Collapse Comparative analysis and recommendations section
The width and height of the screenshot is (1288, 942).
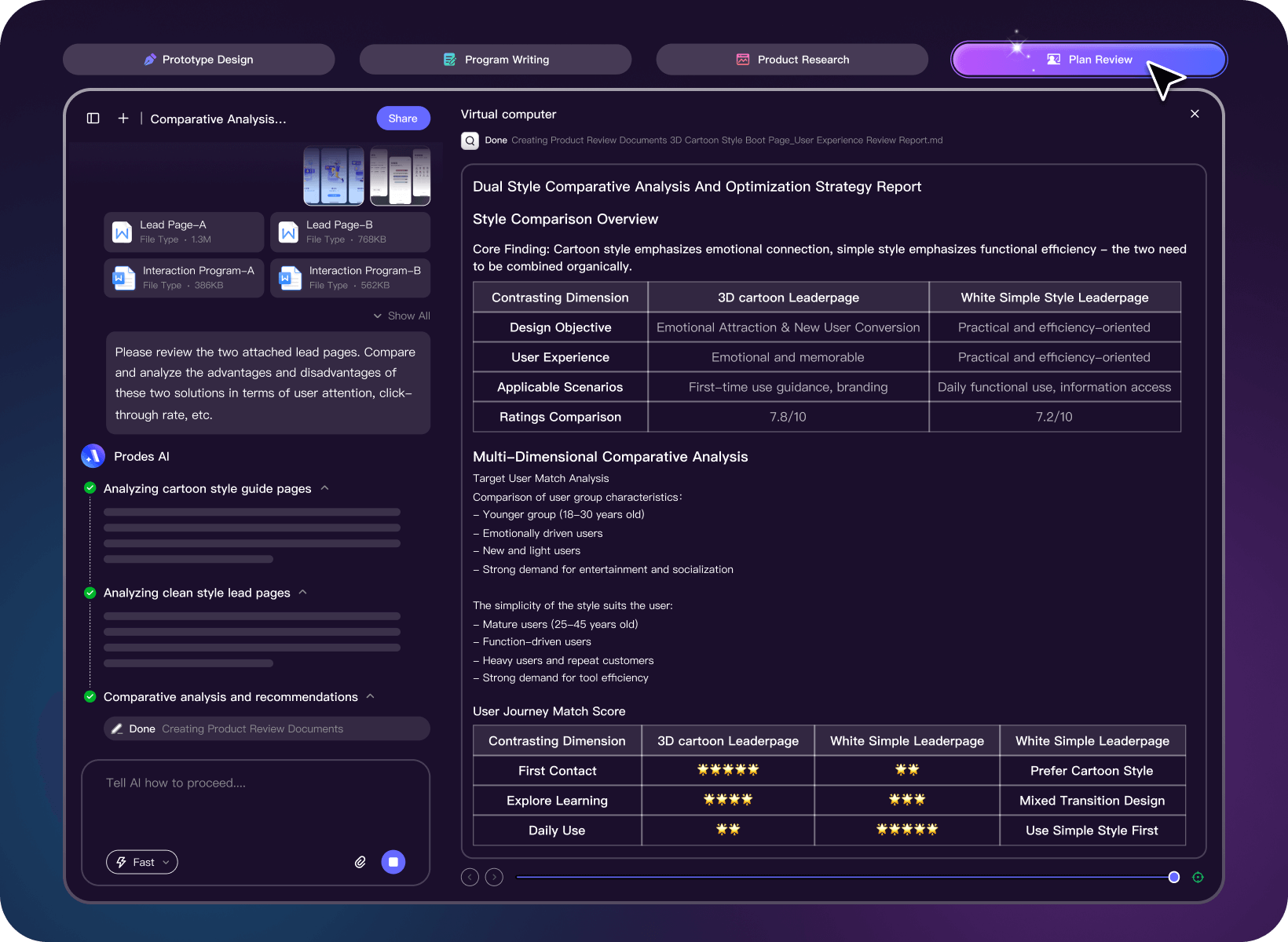(371, 697)
